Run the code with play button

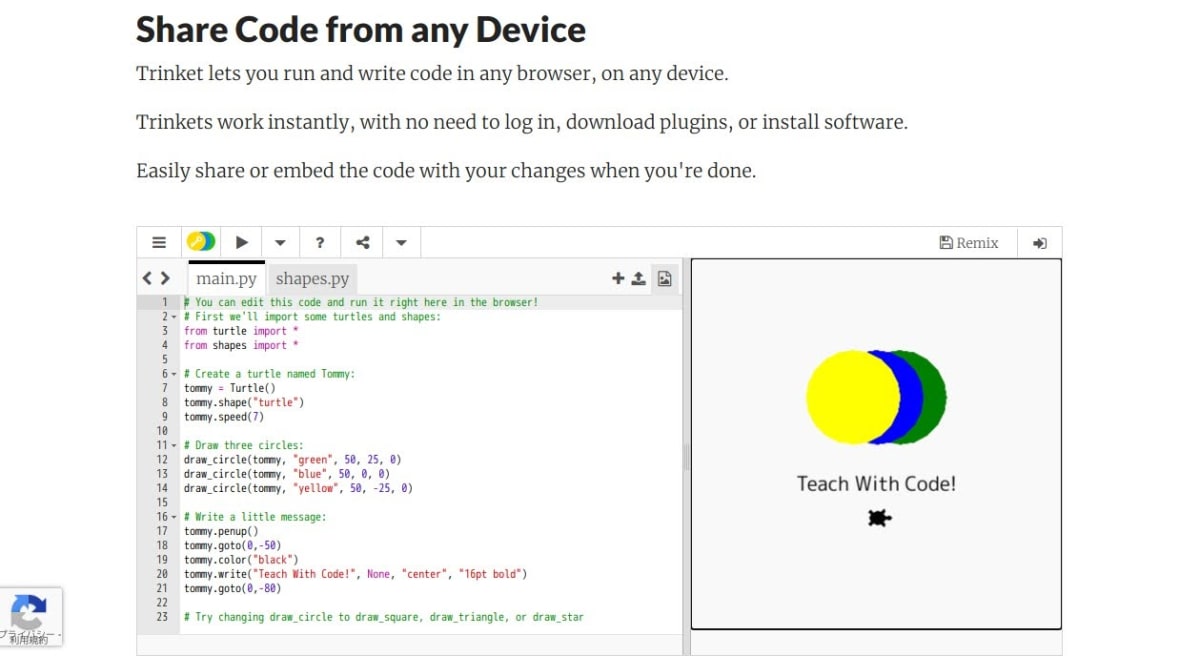[x=241, y=242]
